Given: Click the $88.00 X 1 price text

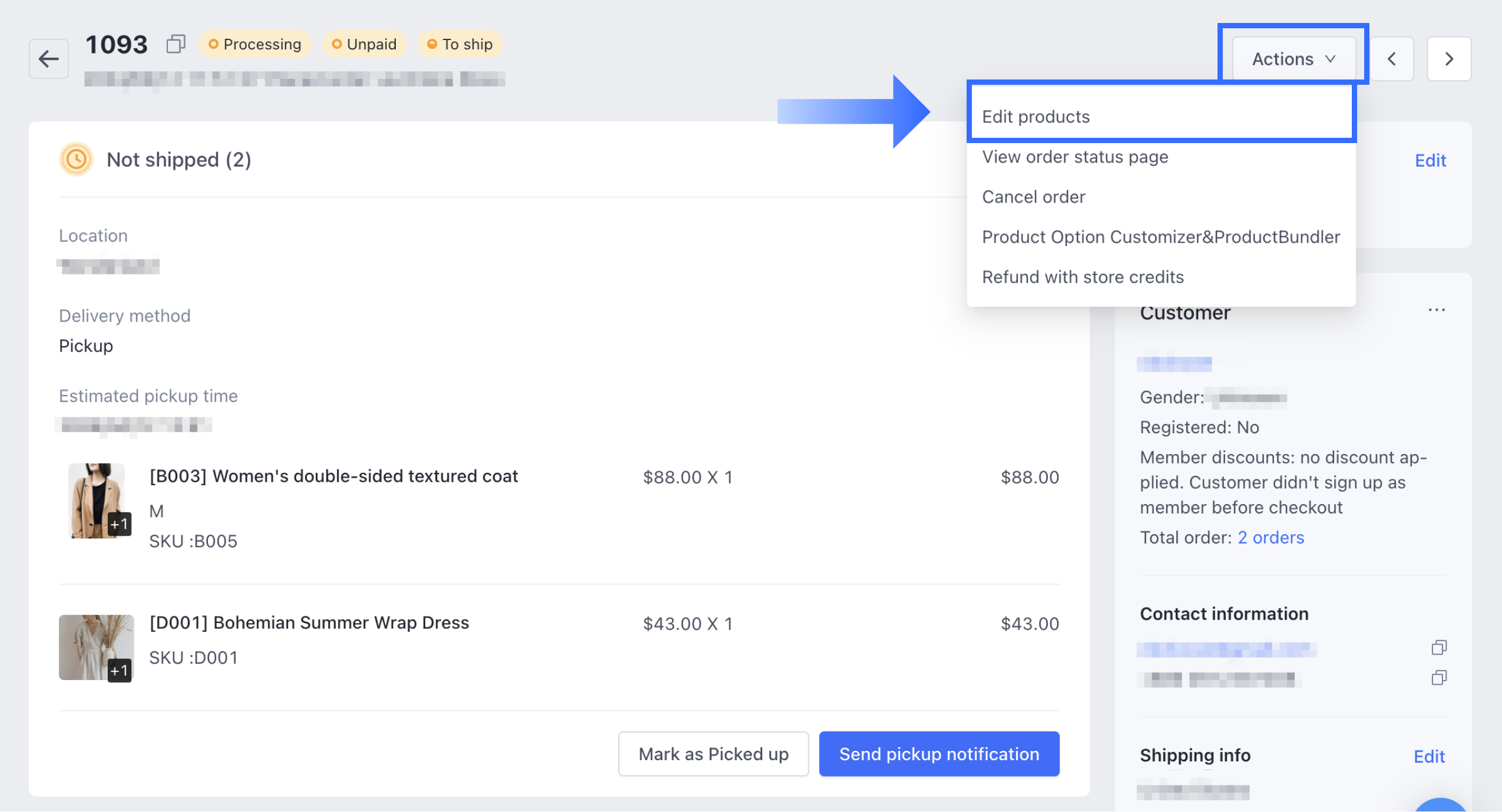Looking at the screenshot, I should (687, 478).
